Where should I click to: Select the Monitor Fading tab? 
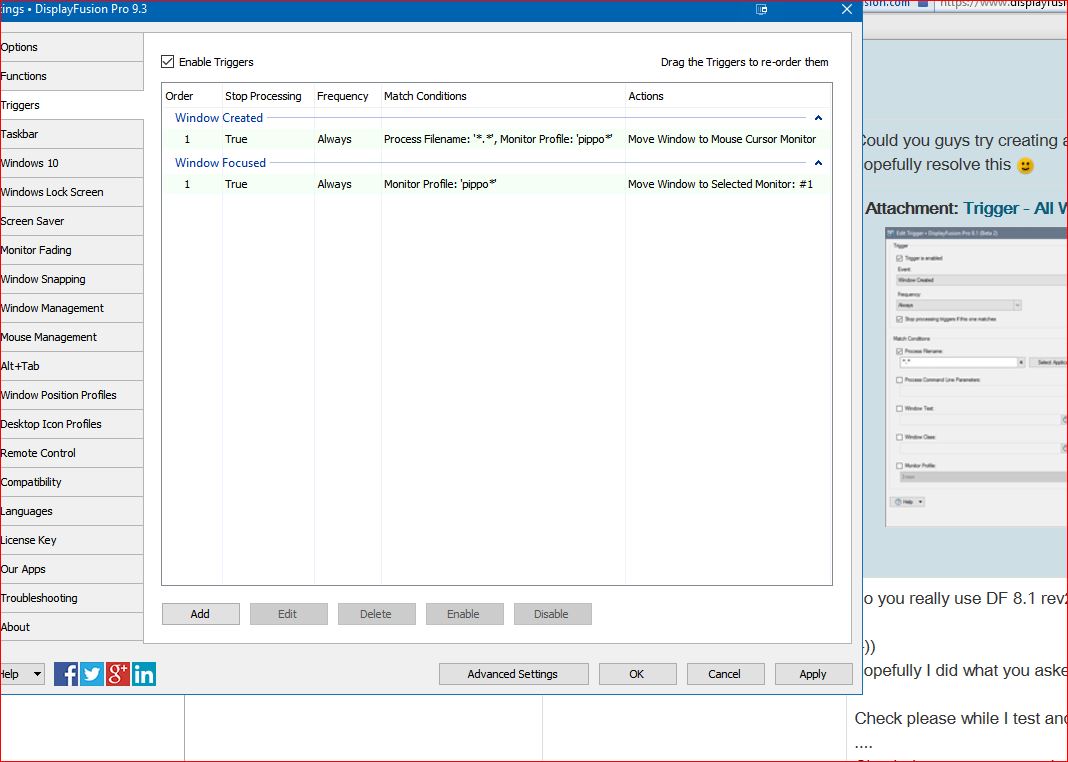pyautogui.click(x=37, y=250)
